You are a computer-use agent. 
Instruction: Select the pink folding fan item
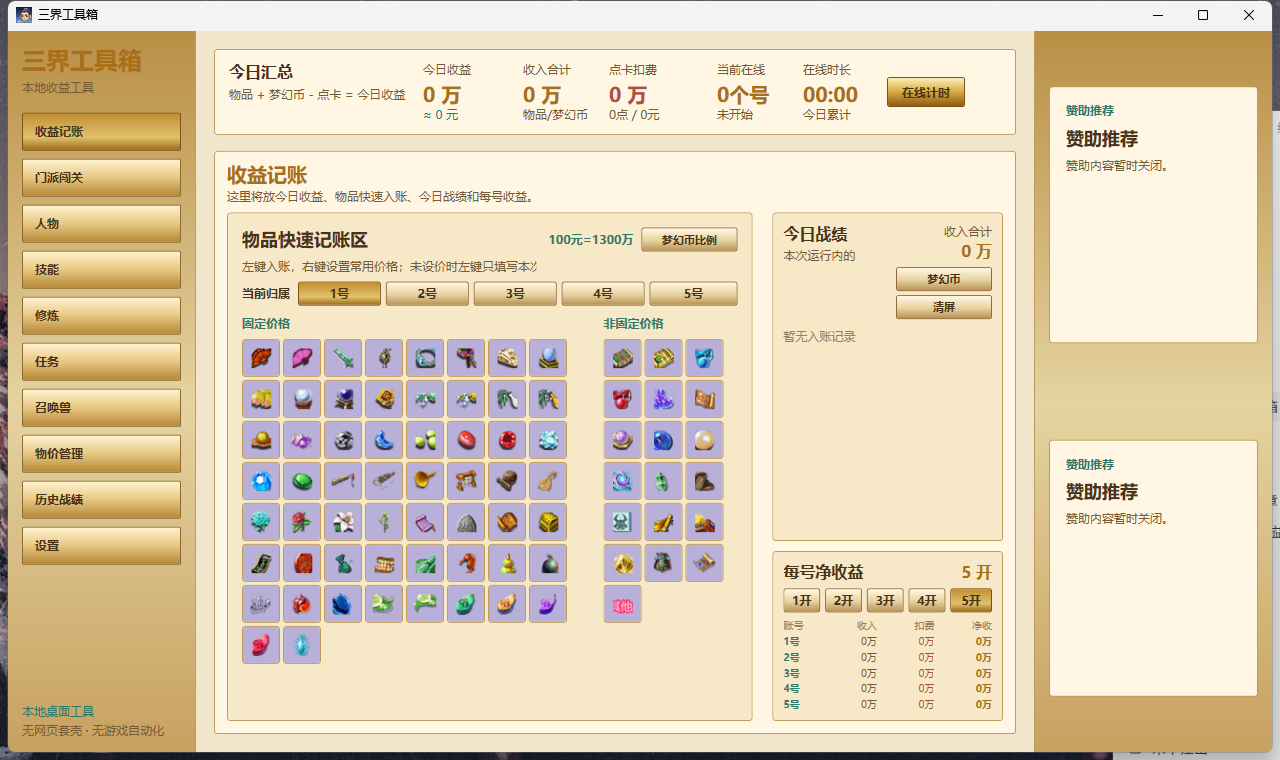pyautogui.click(x=302, y=358)
